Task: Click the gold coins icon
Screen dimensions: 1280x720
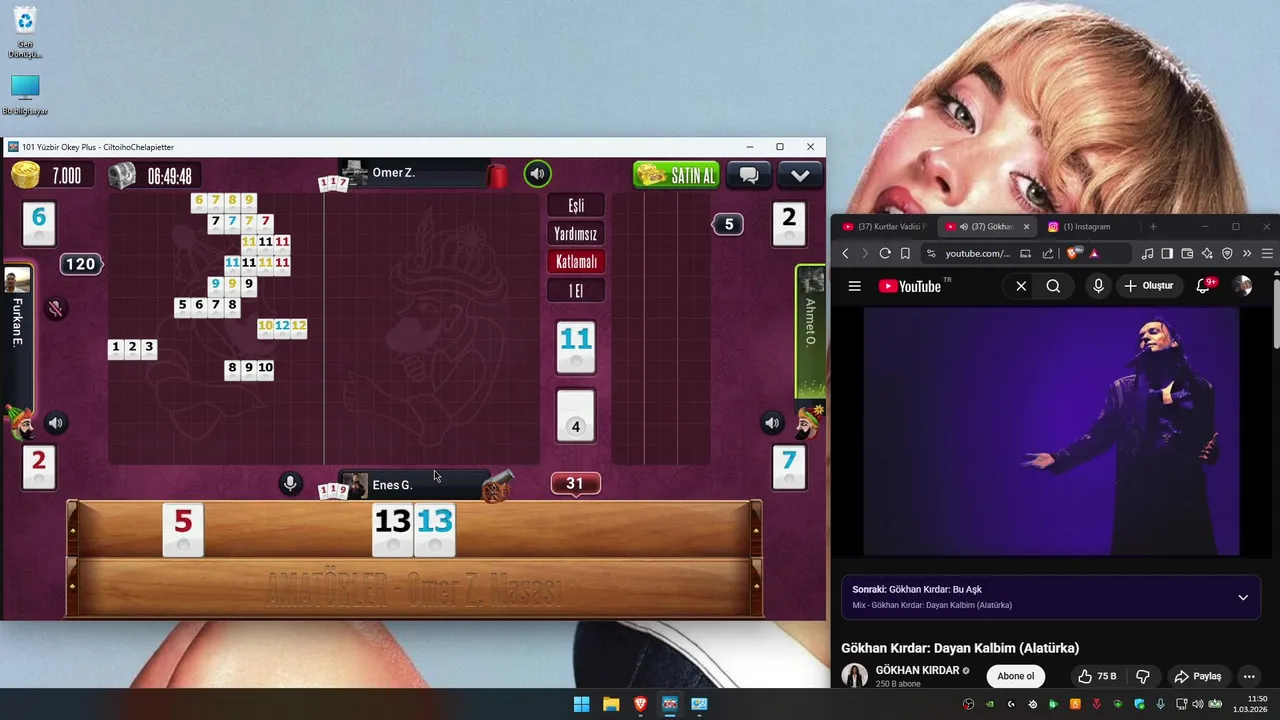Action: (x=26, y=175)
